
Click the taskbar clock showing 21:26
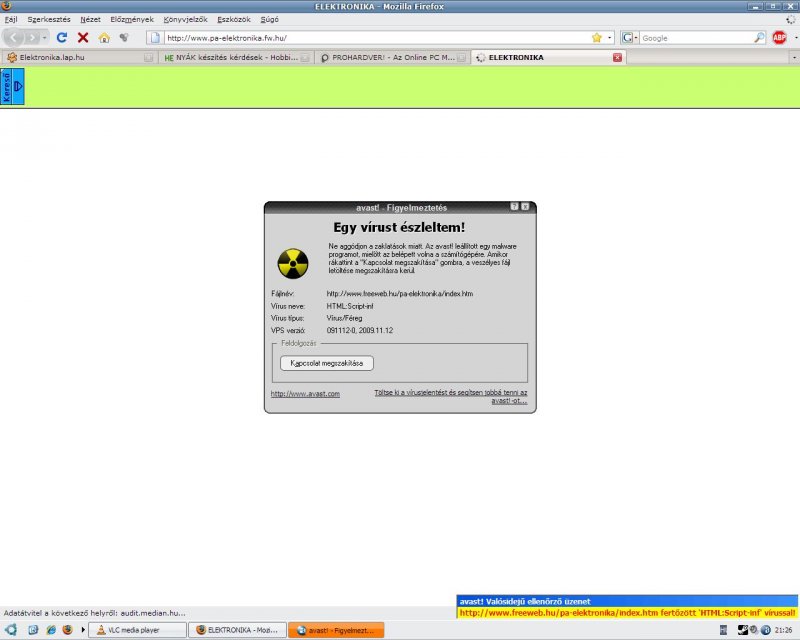784,630
